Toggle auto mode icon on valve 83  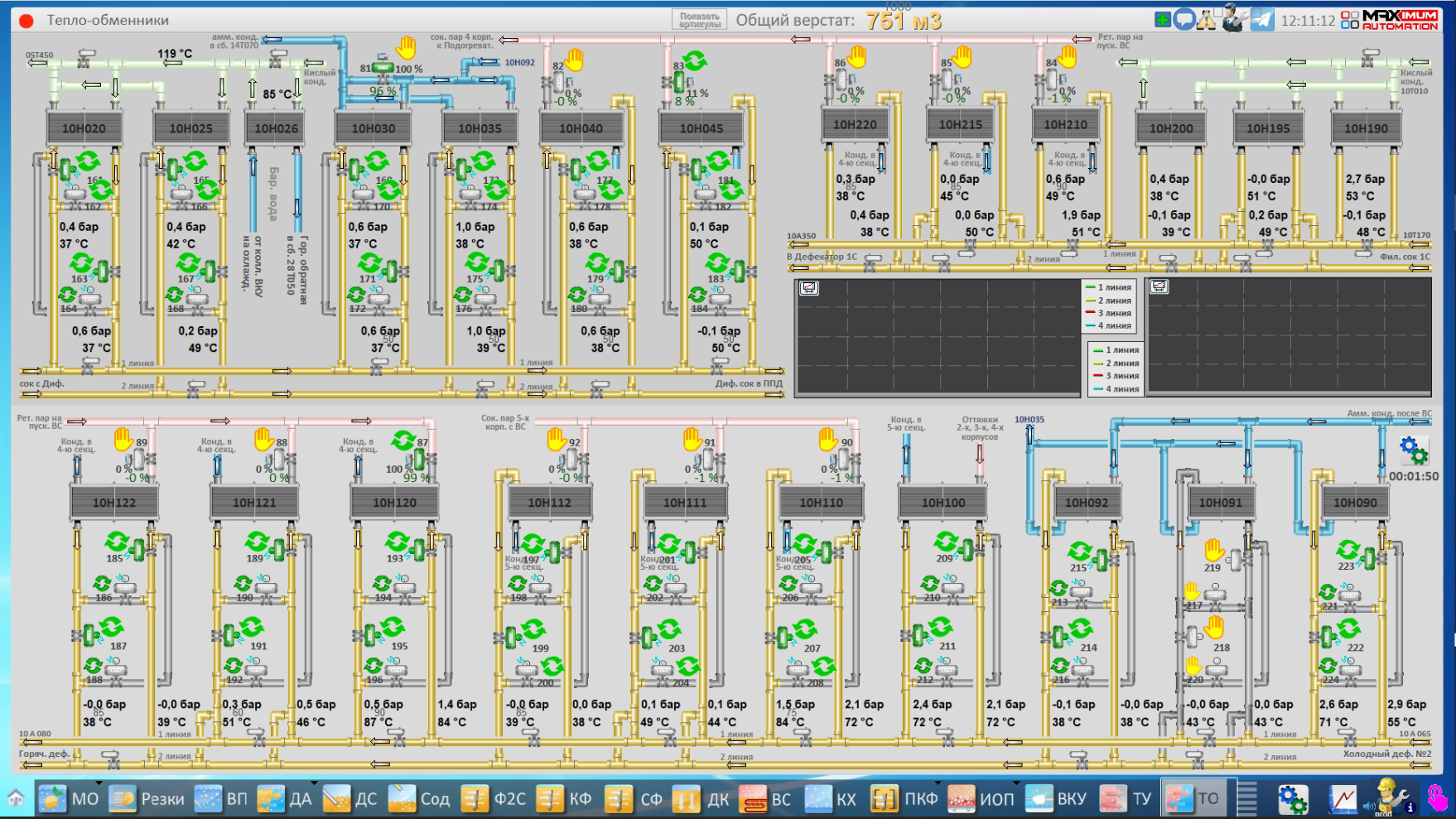[695, 60]
